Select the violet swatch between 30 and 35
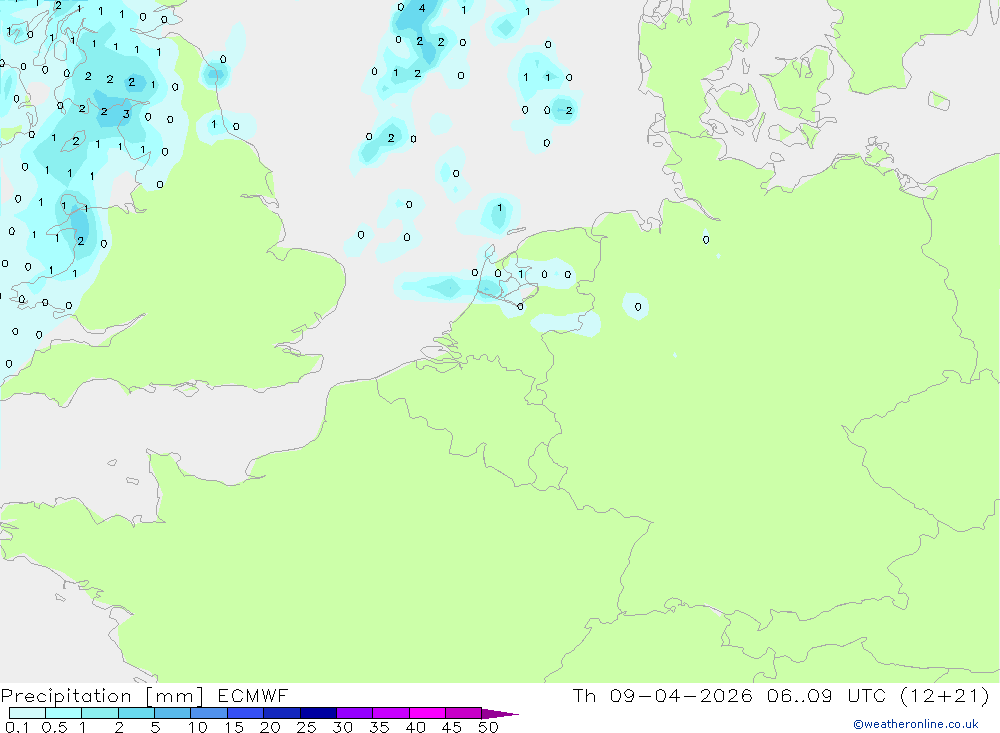1000x733 pixels. pos(354,713)
